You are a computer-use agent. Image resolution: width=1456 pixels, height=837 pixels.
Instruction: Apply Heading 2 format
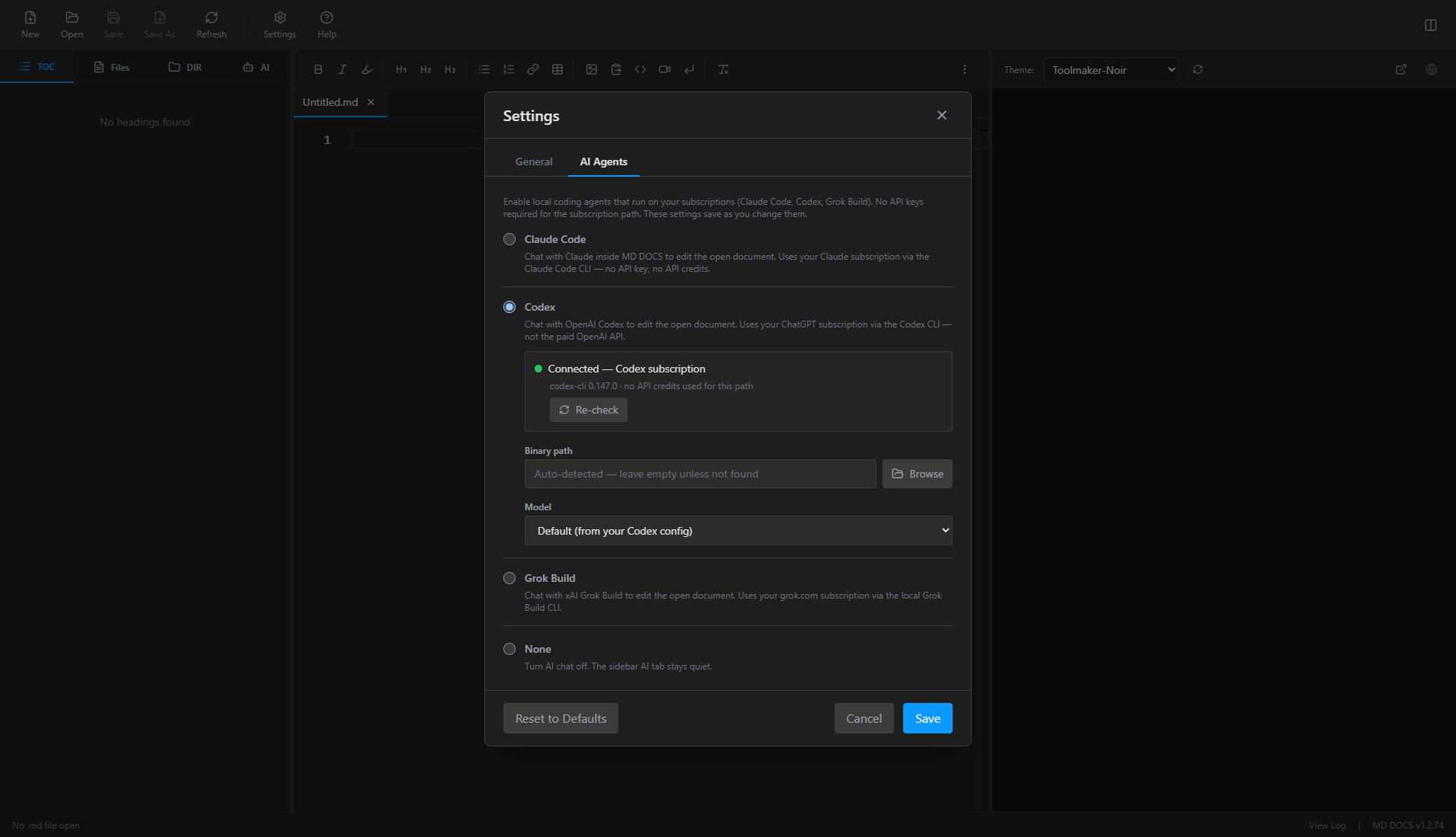click(426, 69)
